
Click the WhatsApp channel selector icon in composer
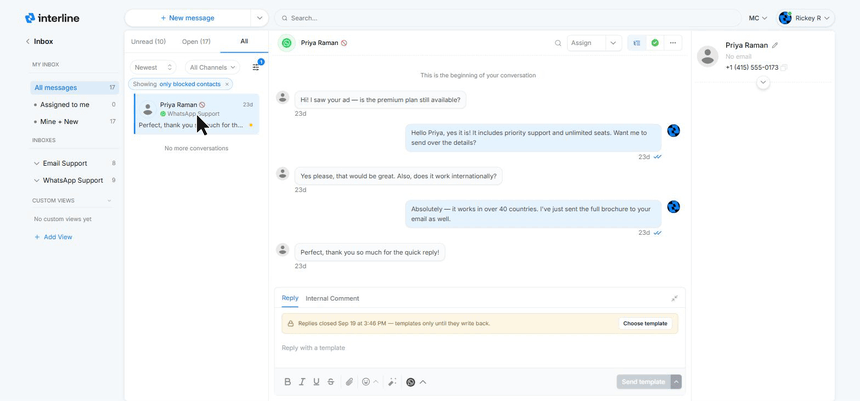point(410,382)
